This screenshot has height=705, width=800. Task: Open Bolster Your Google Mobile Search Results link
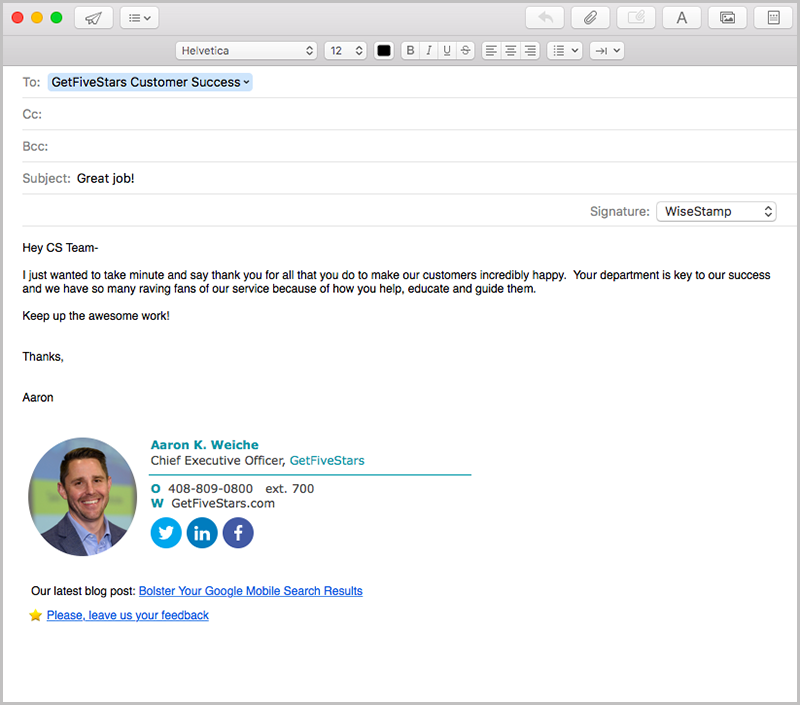pos(251,591)
